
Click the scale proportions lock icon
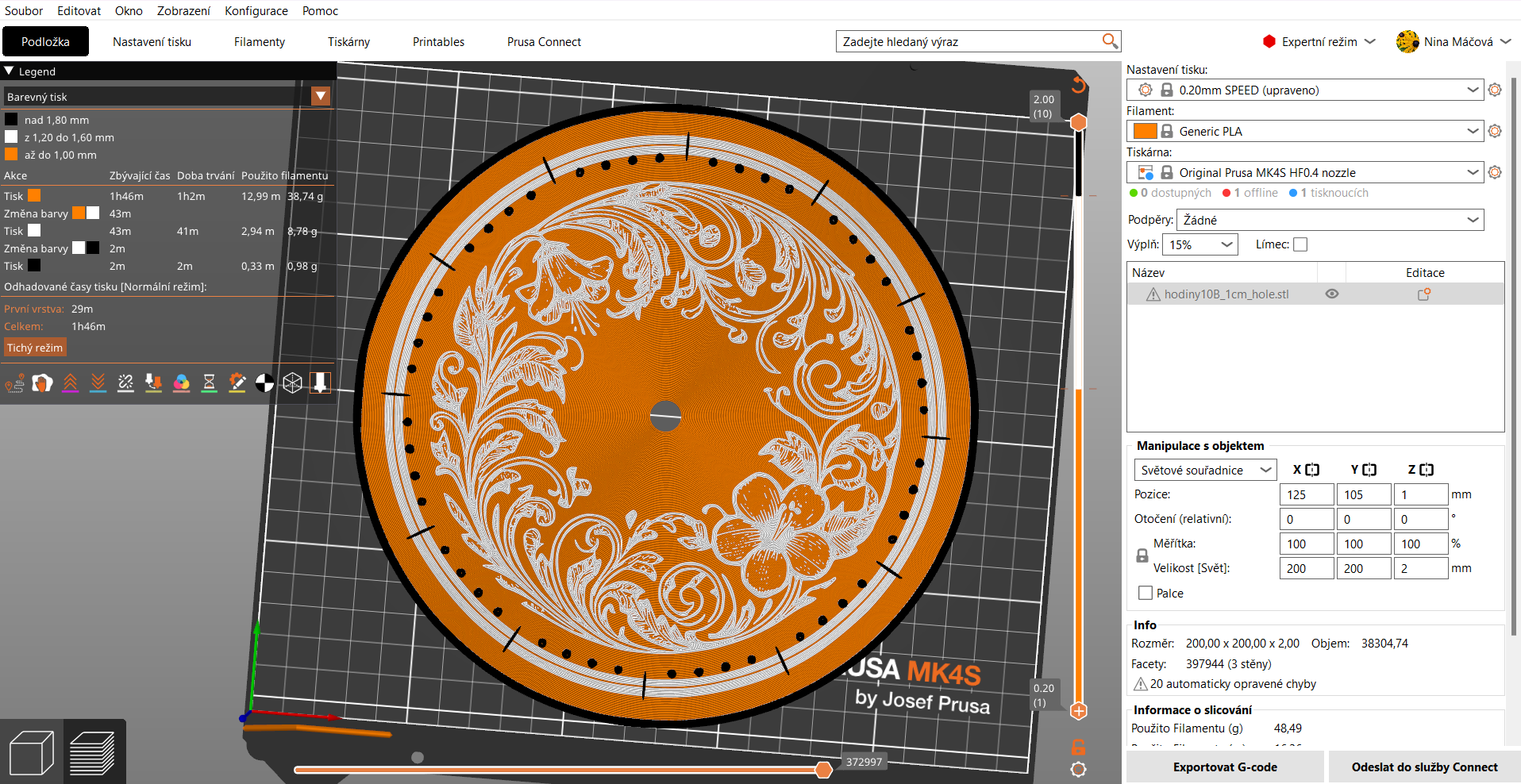tap(1142, 556)
